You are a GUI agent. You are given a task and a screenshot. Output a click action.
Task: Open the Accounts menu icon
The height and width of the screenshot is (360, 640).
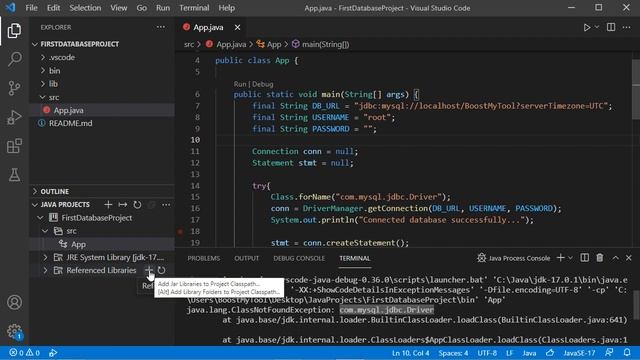tap(14, 302)
